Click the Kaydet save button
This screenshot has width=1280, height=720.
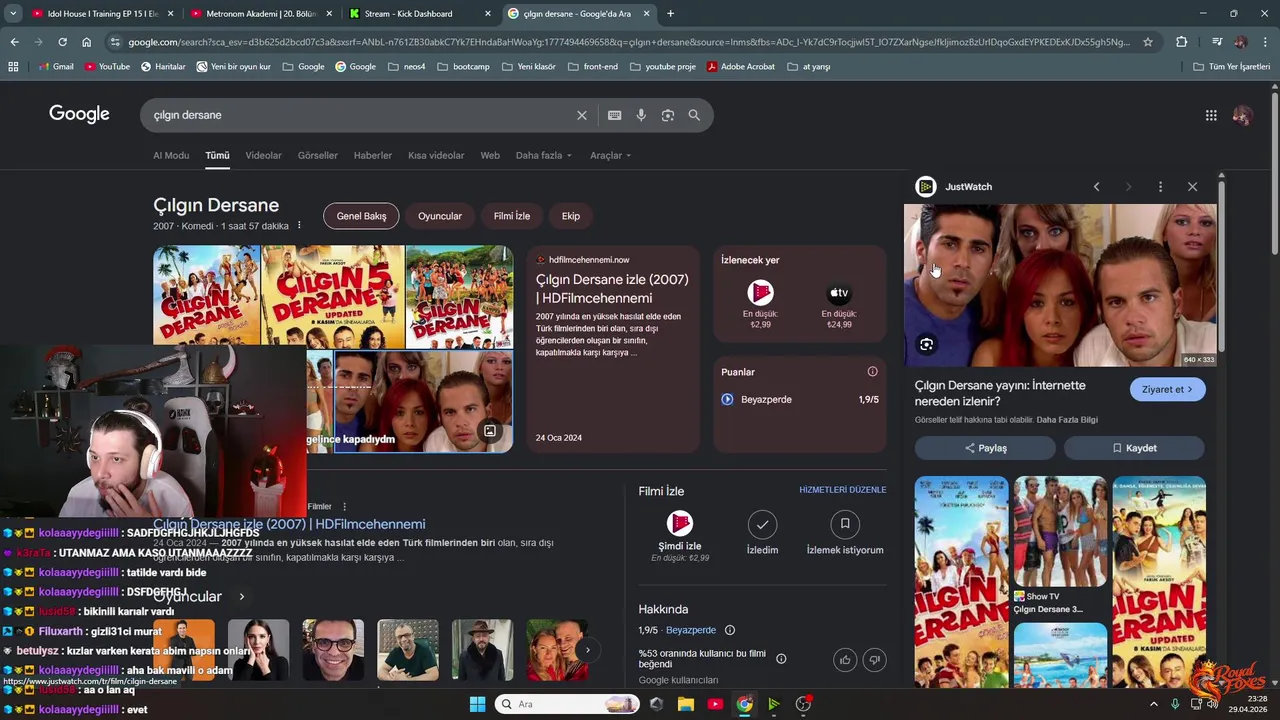point(1134,448)
